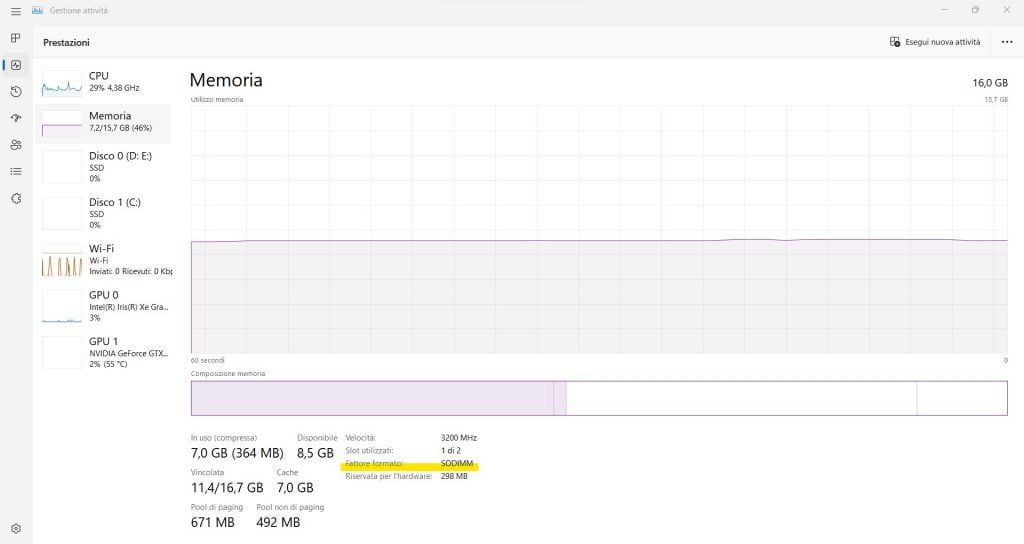The width and height of the screenshot is (1024, 544).
Task: Select the Performance page icon in sidebar
Action: pyautogui.click(x=15, y=65)
